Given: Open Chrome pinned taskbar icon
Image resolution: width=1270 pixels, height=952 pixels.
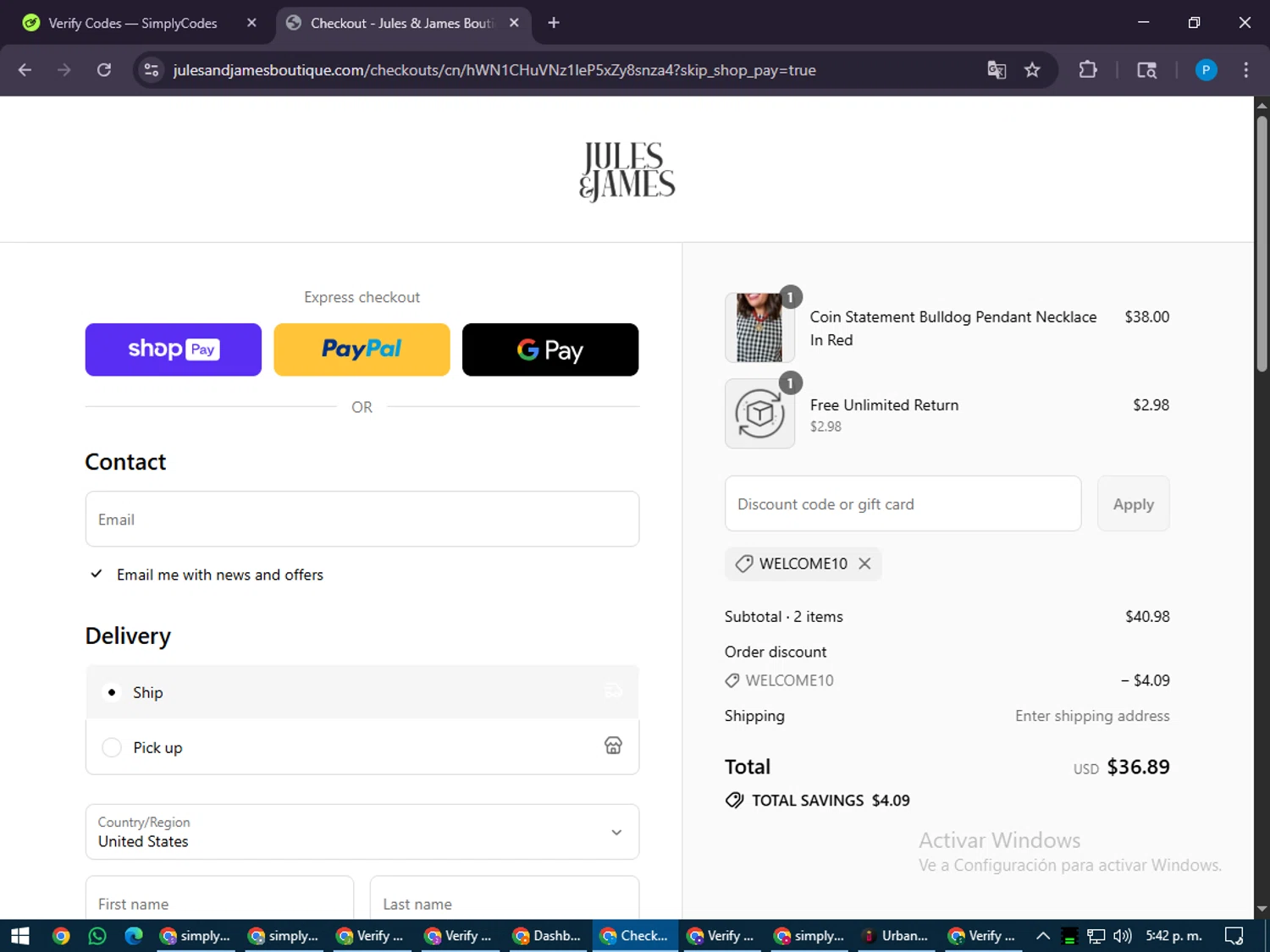Looking at the screenshot, I should click(61, 936).
